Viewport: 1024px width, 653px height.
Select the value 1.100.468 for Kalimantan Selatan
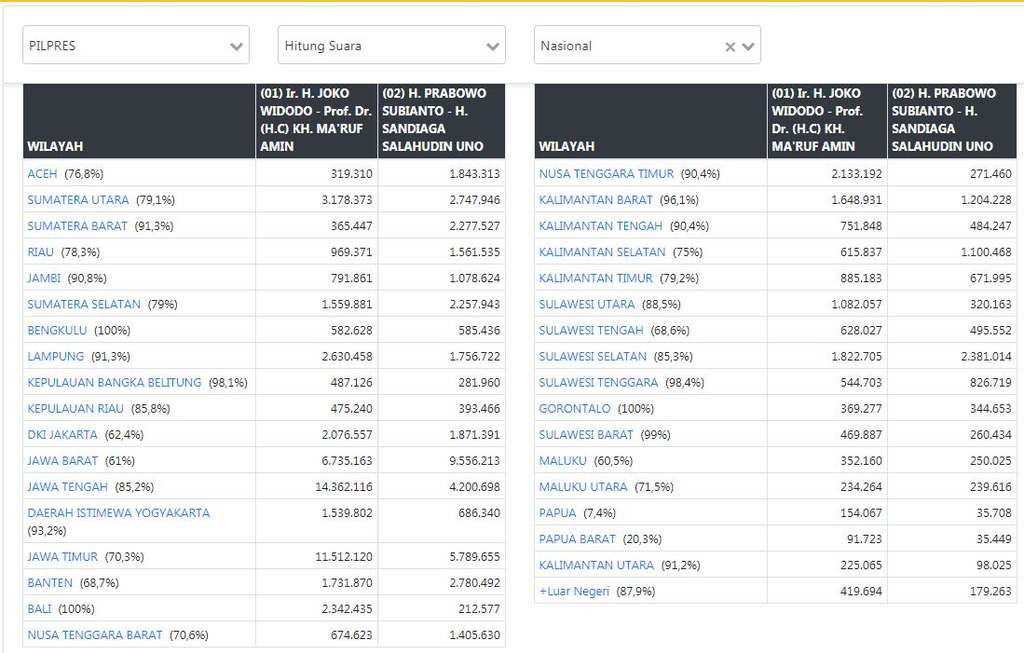click(x=986, y=252)
